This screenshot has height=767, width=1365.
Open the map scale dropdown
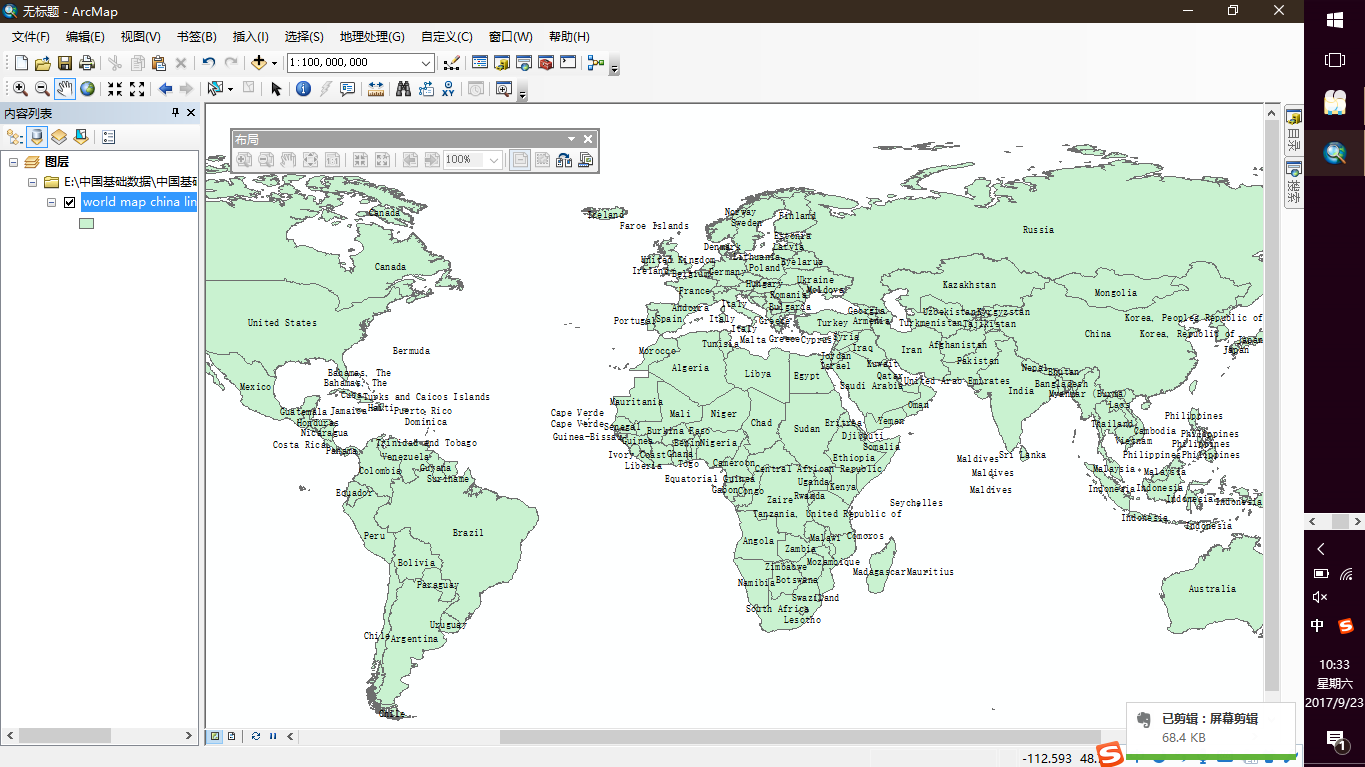tap(426, 63)
